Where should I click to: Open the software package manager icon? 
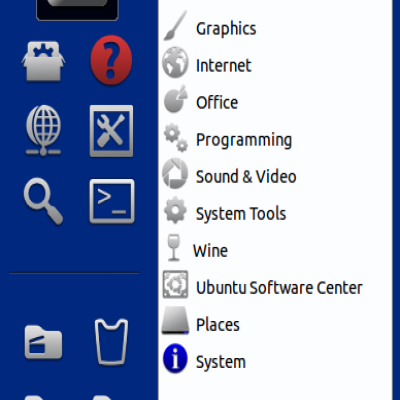pos(43,61)
